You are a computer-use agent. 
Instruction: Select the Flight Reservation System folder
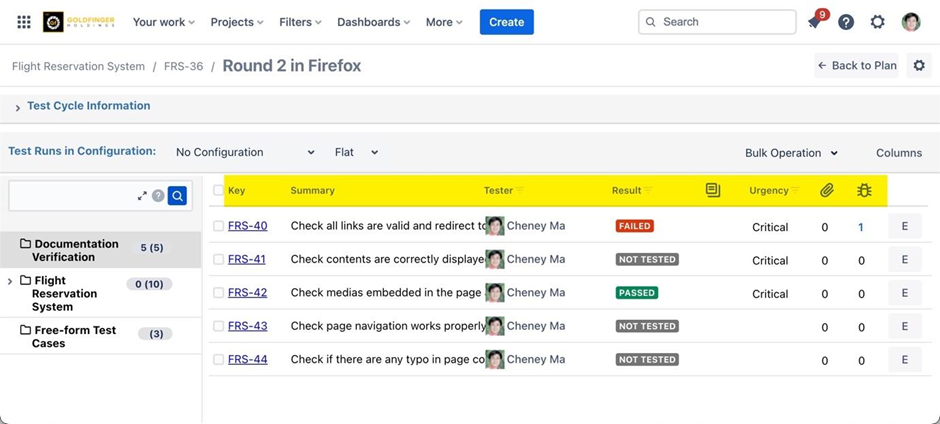click(65, 294)
